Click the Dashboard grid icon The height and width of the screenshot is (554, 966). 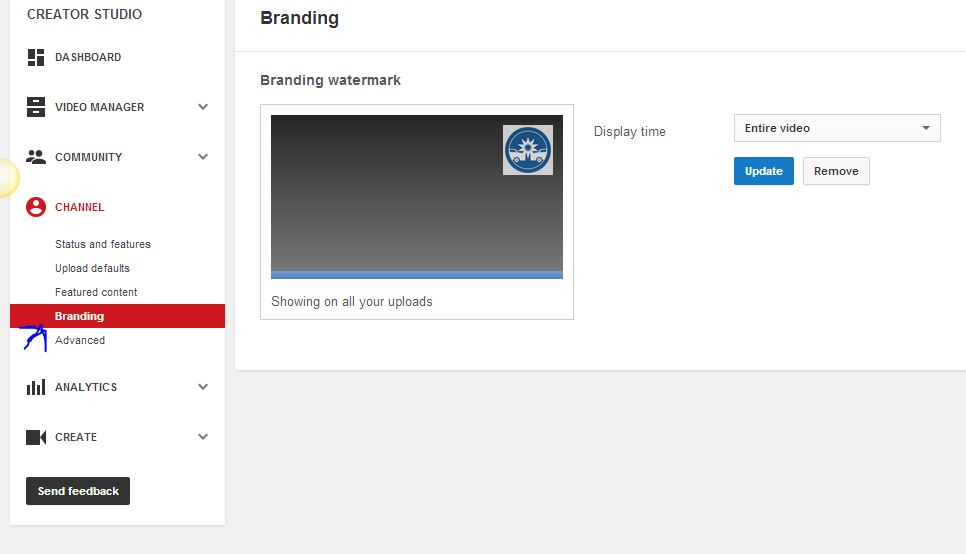(36, 57)
